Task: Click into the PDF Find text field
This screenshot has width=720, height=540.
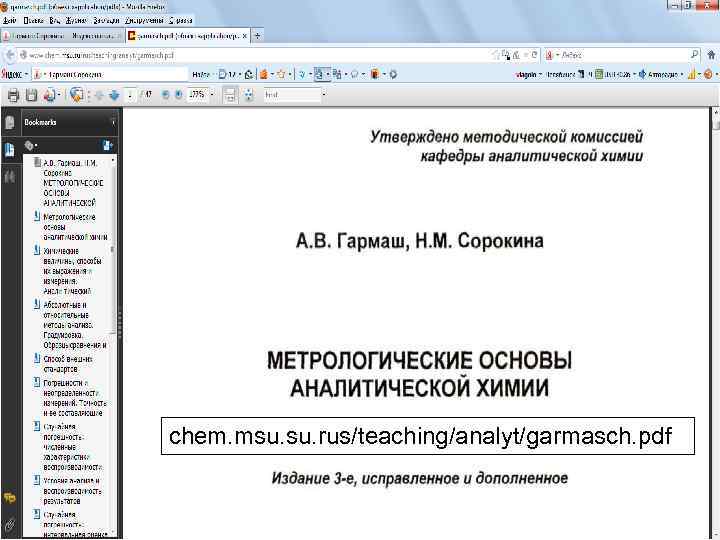Action: [x=292, y=95]
